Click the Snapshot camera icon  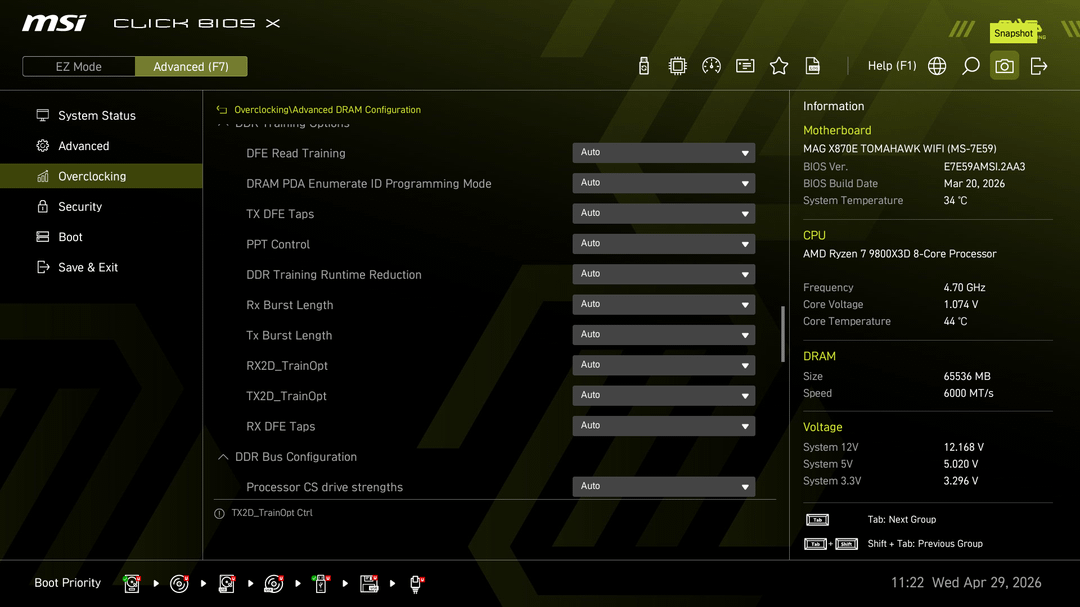pyautogui.click(x=1004, y=66)
